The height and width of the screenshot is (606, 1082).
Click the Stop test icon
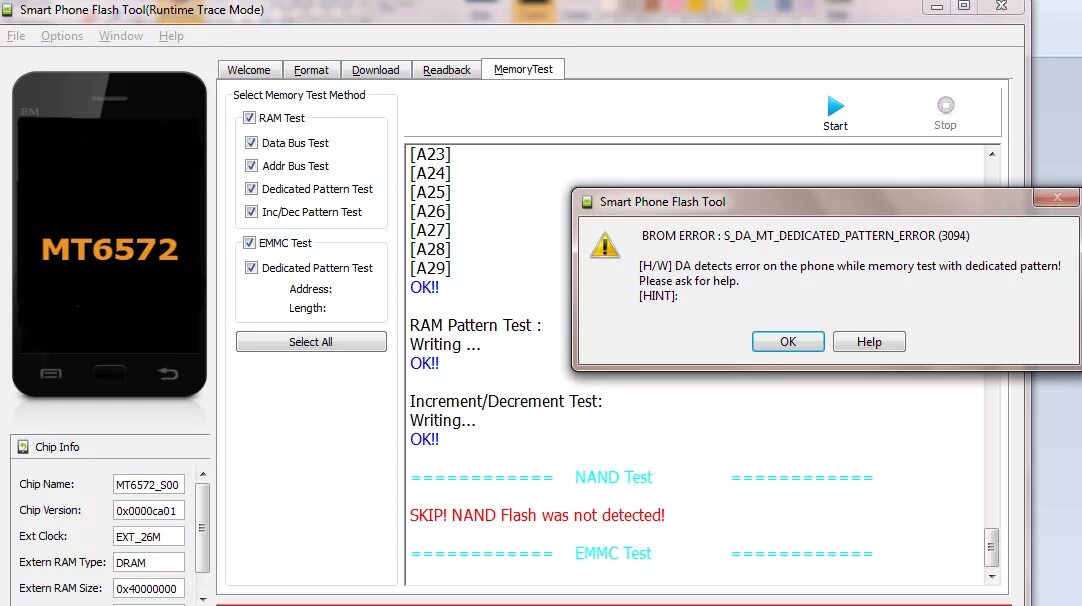pyautogui.click(x=945, y=105)
